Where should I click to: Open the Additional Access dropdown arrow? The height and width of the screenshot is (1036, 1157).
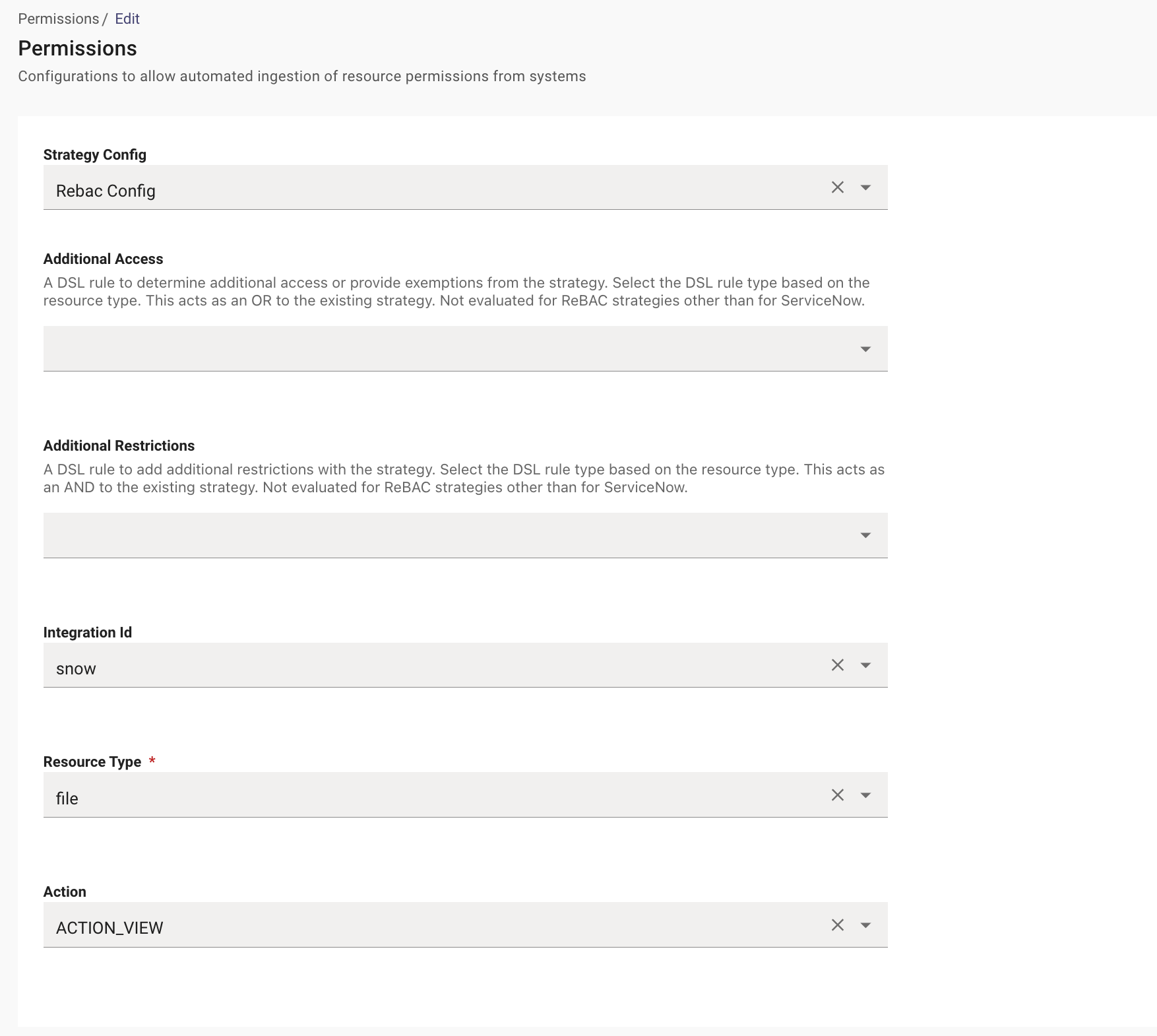tap(865, 349)
